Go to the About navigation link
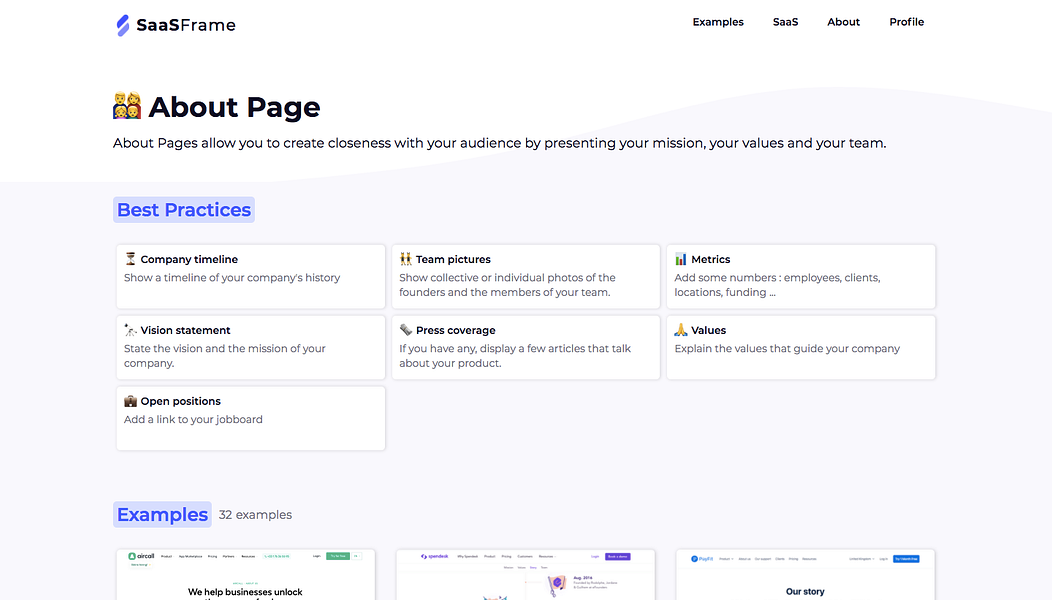The width and height of the screenshot is (1052, 600). [843, 22]
